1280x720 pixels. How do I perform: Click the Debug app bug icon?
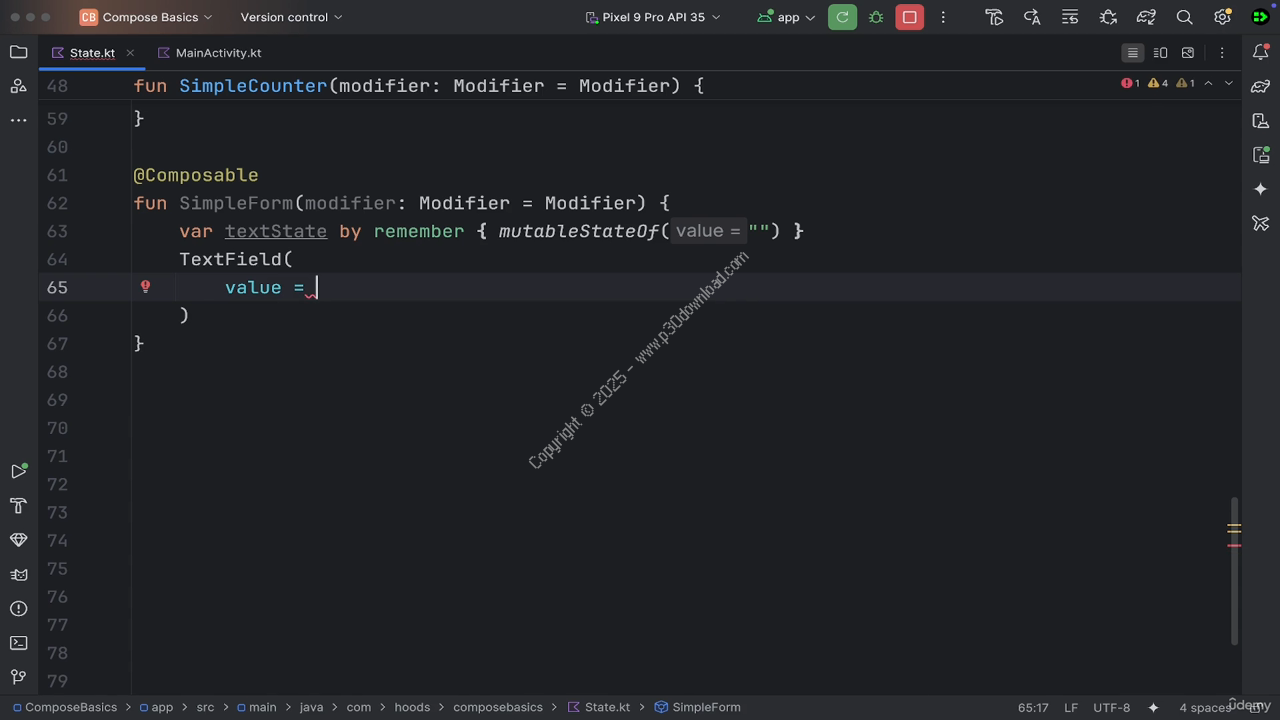[876, 17]
